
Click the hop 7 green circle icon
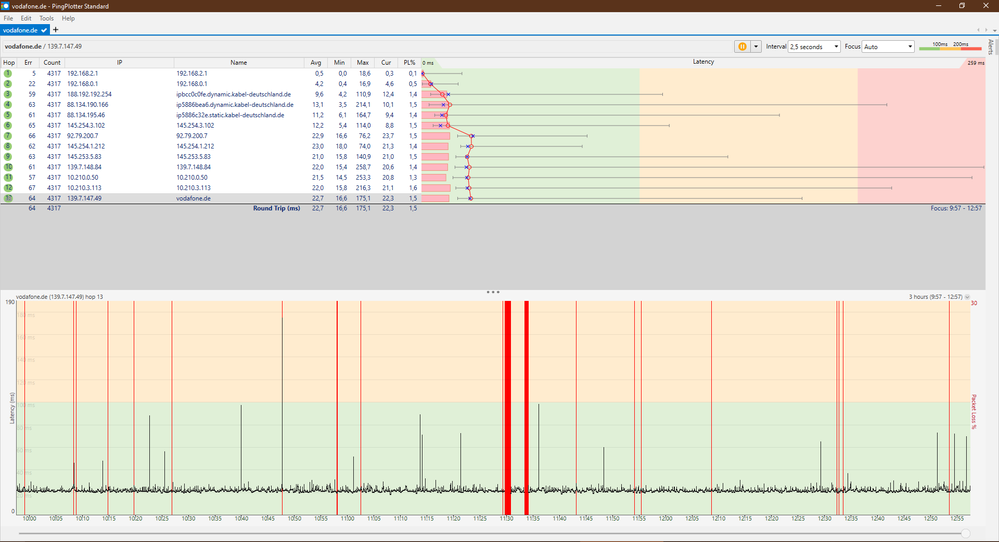[x=8, y=135]
